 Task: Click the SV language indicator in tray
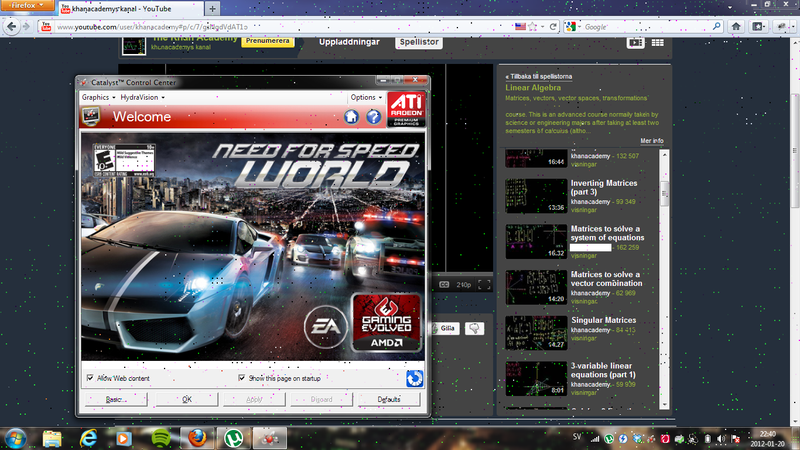point(577,437)
